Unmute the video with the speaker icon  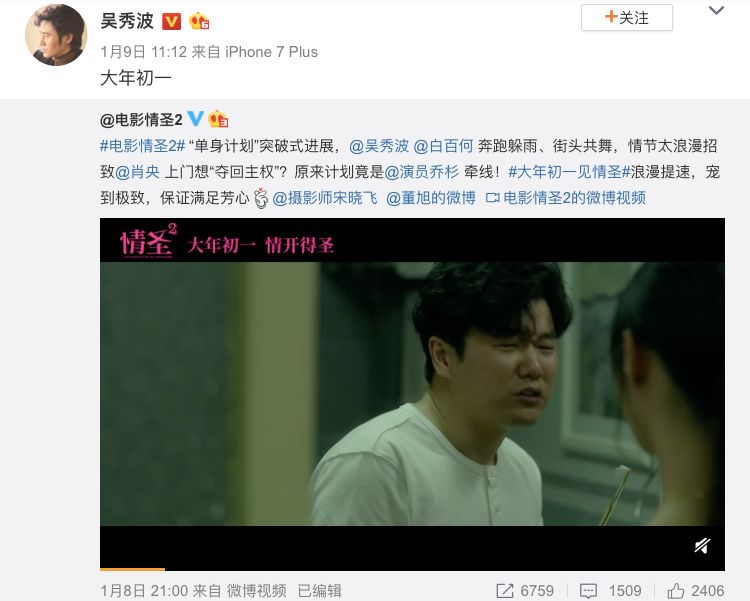(x=702, y=545)
